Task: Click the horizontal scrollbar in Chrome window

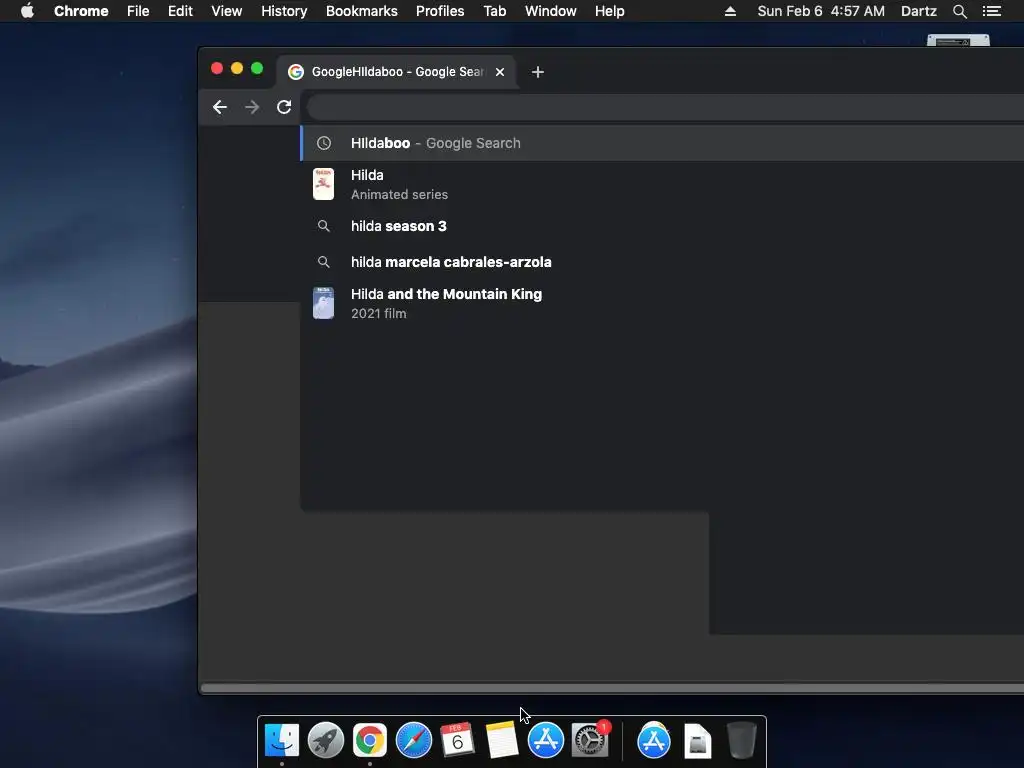Action: point(612,688)
